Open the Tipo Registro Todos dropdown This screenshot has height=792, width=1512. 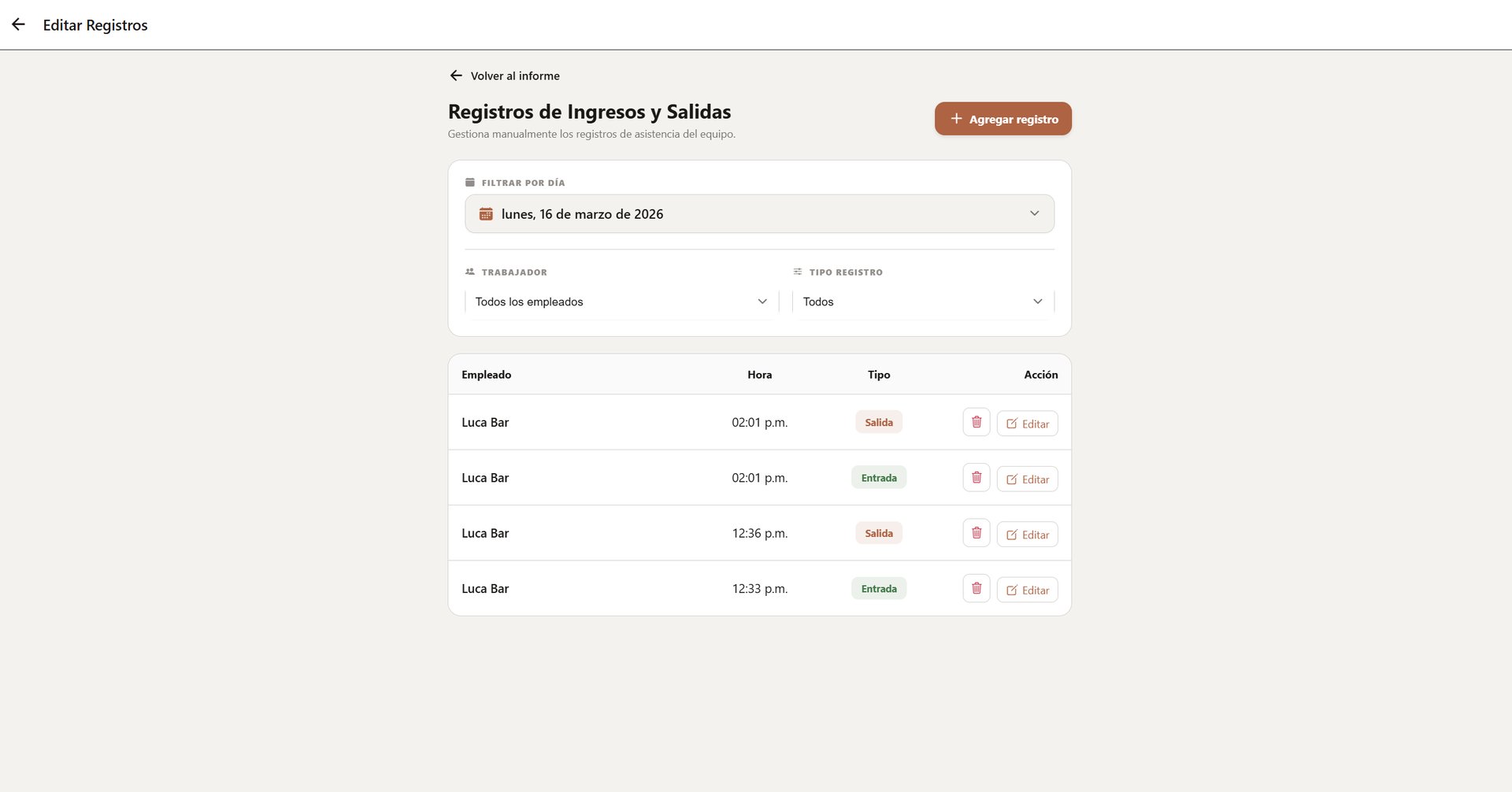tap(1037, 302)
